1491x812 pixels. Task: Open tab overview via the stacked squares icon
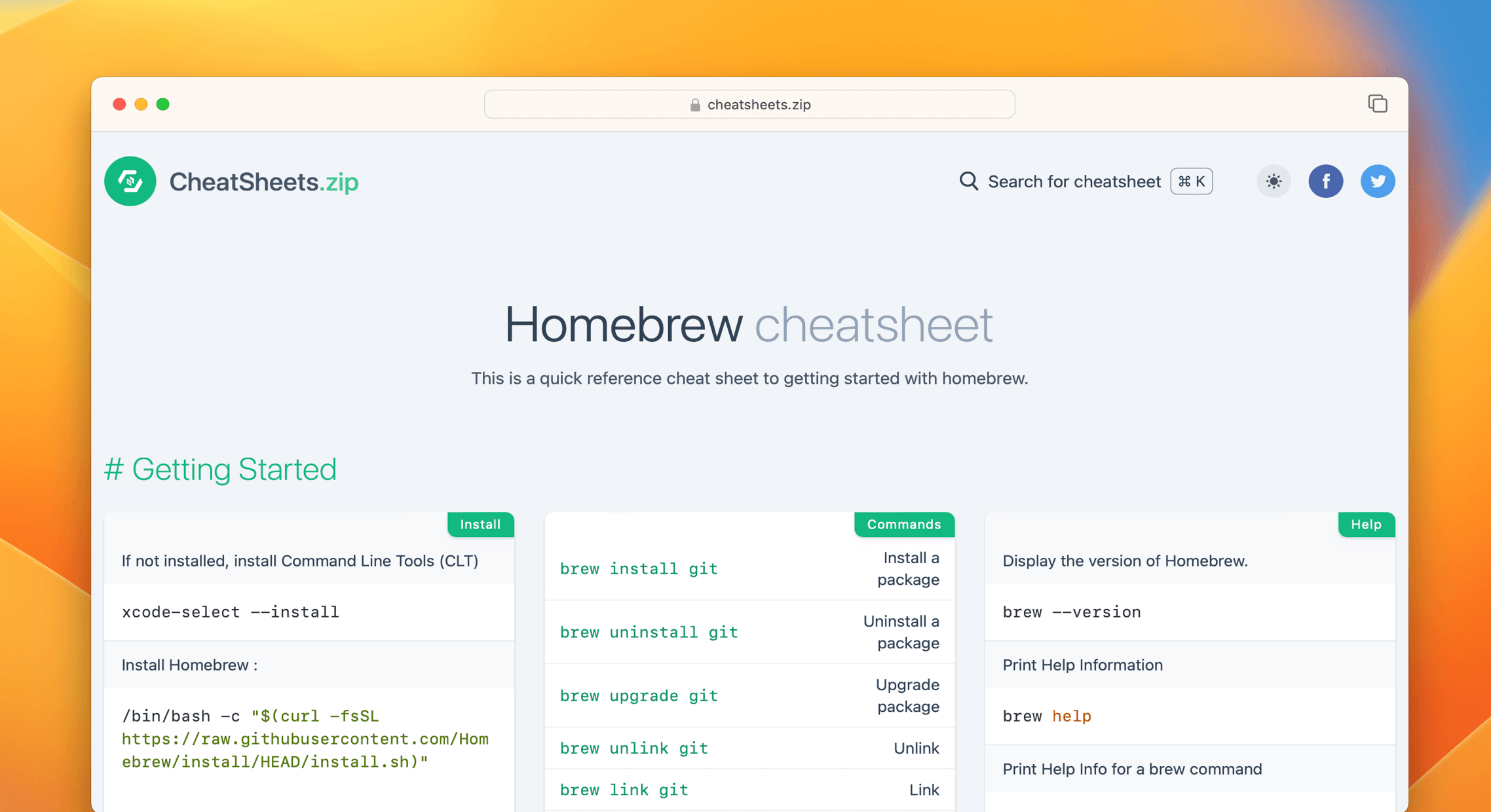click(1378, 103)
